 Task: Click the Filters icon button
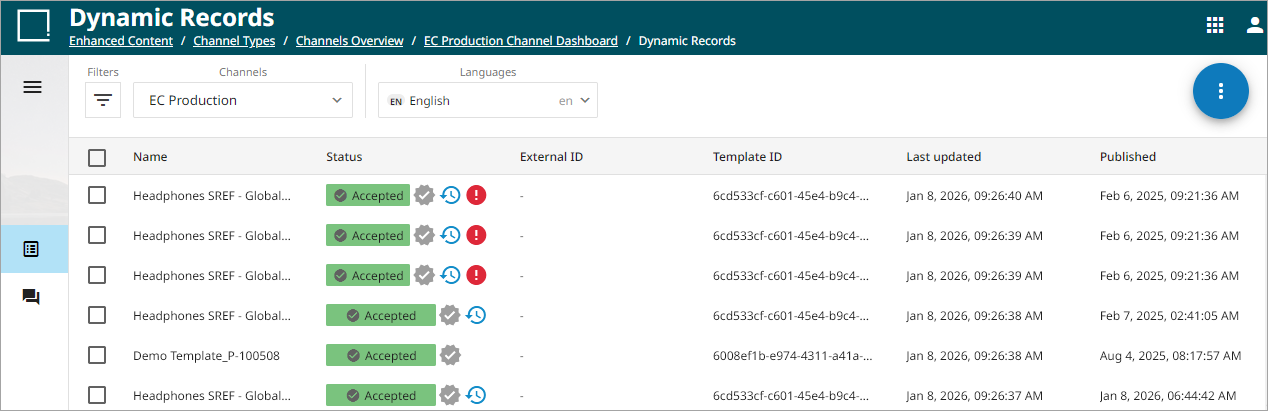click(x=103, y=100)
